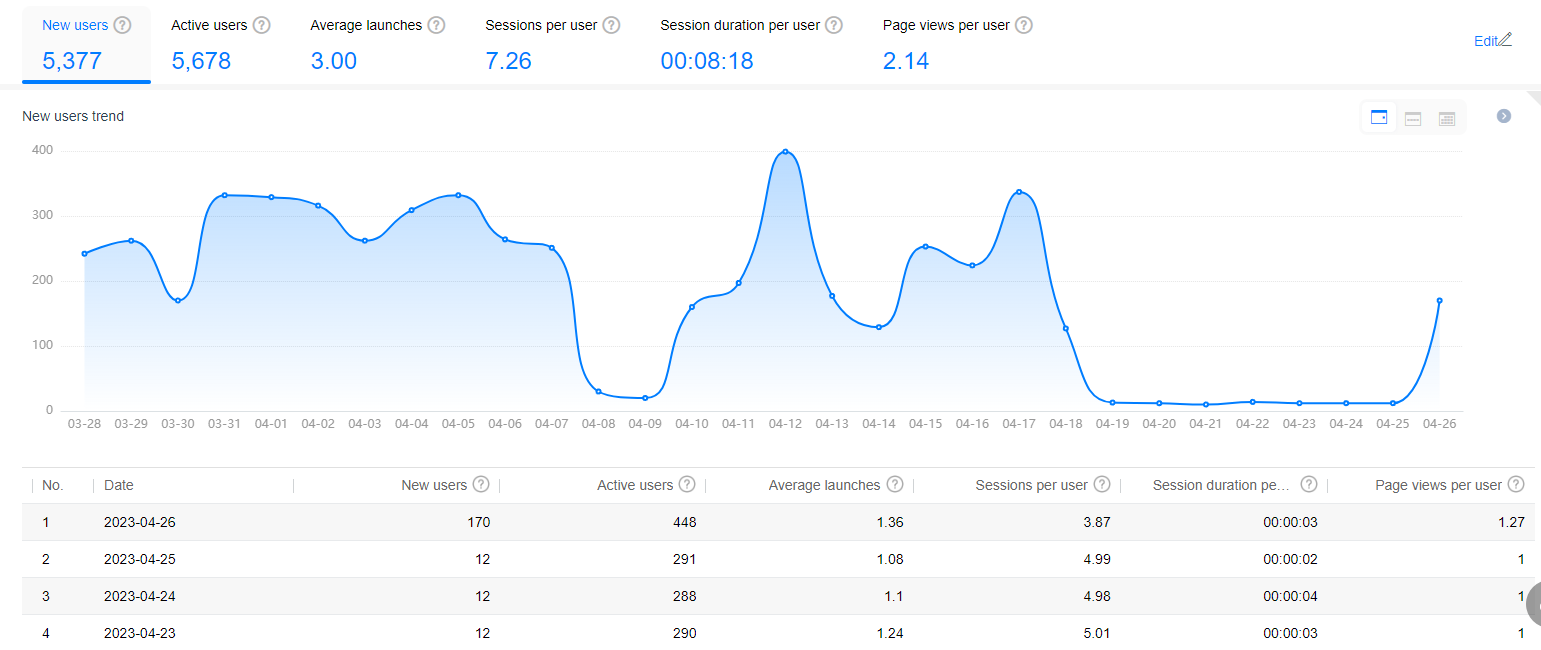Click help icon beside Page views per user metric

[1023, 25]
